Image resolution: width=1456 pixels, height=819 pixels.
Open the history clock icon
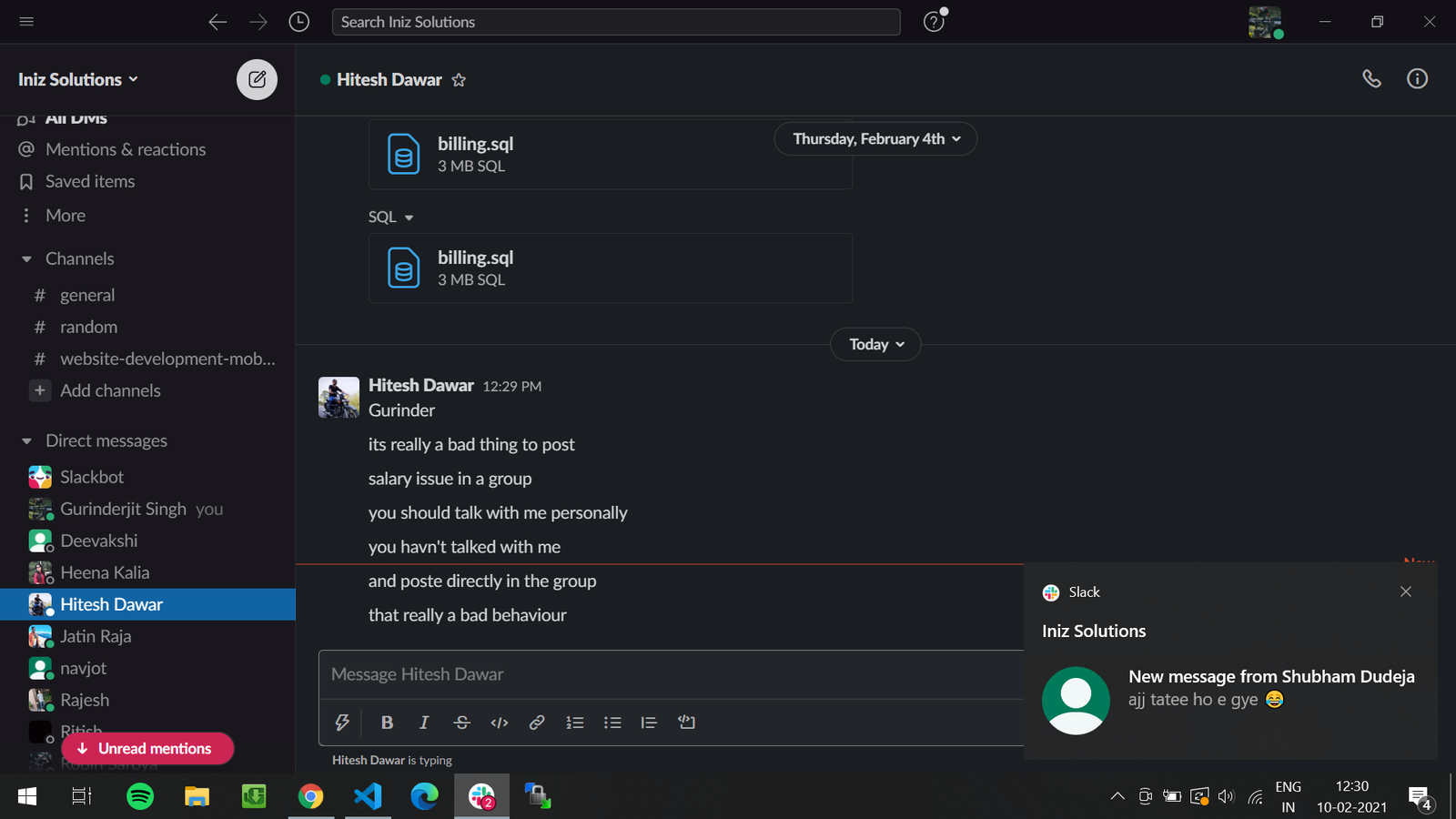[298, 22]
